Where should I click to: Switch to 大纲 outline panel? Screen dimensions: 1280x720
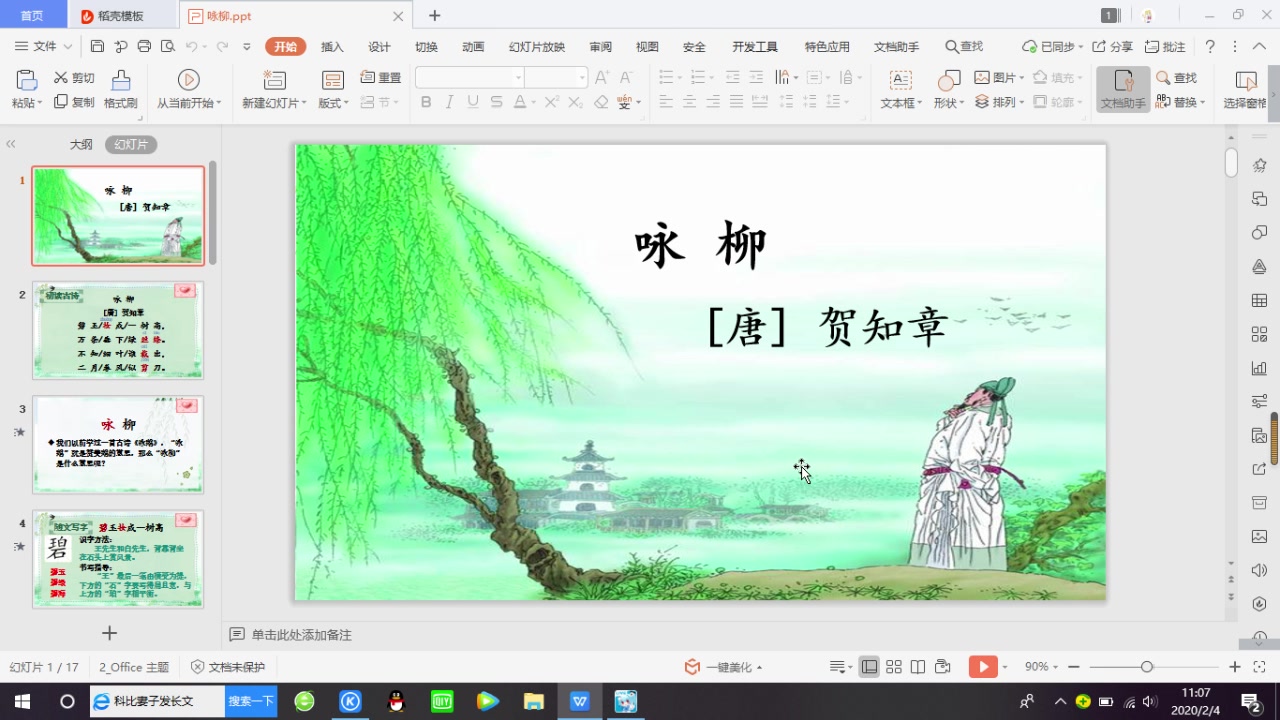(x=81, y=144)
